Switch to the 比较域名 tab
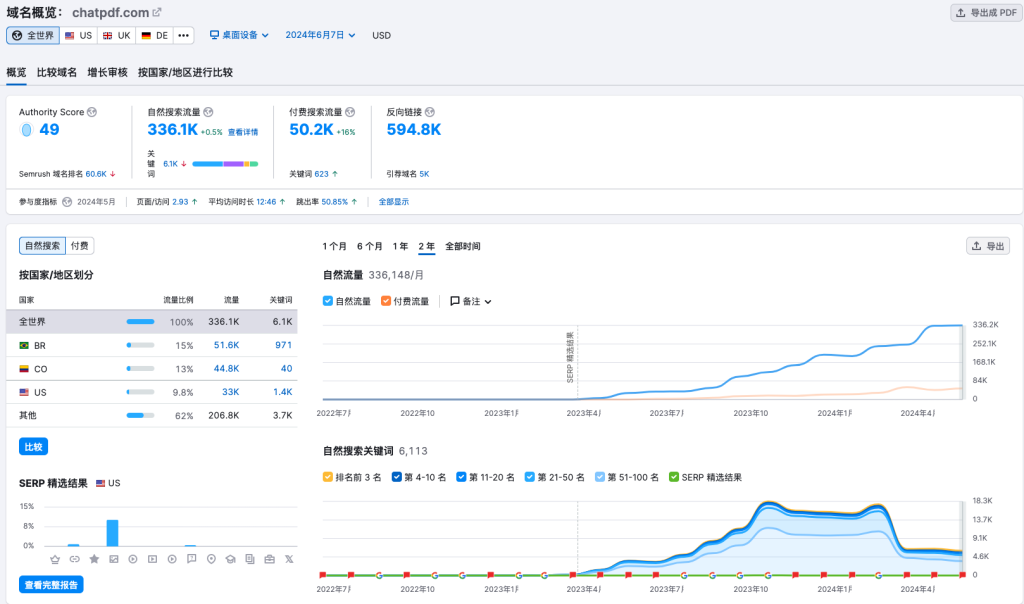The height and width of the screenshot is (604, 1024). click(57, 72)
